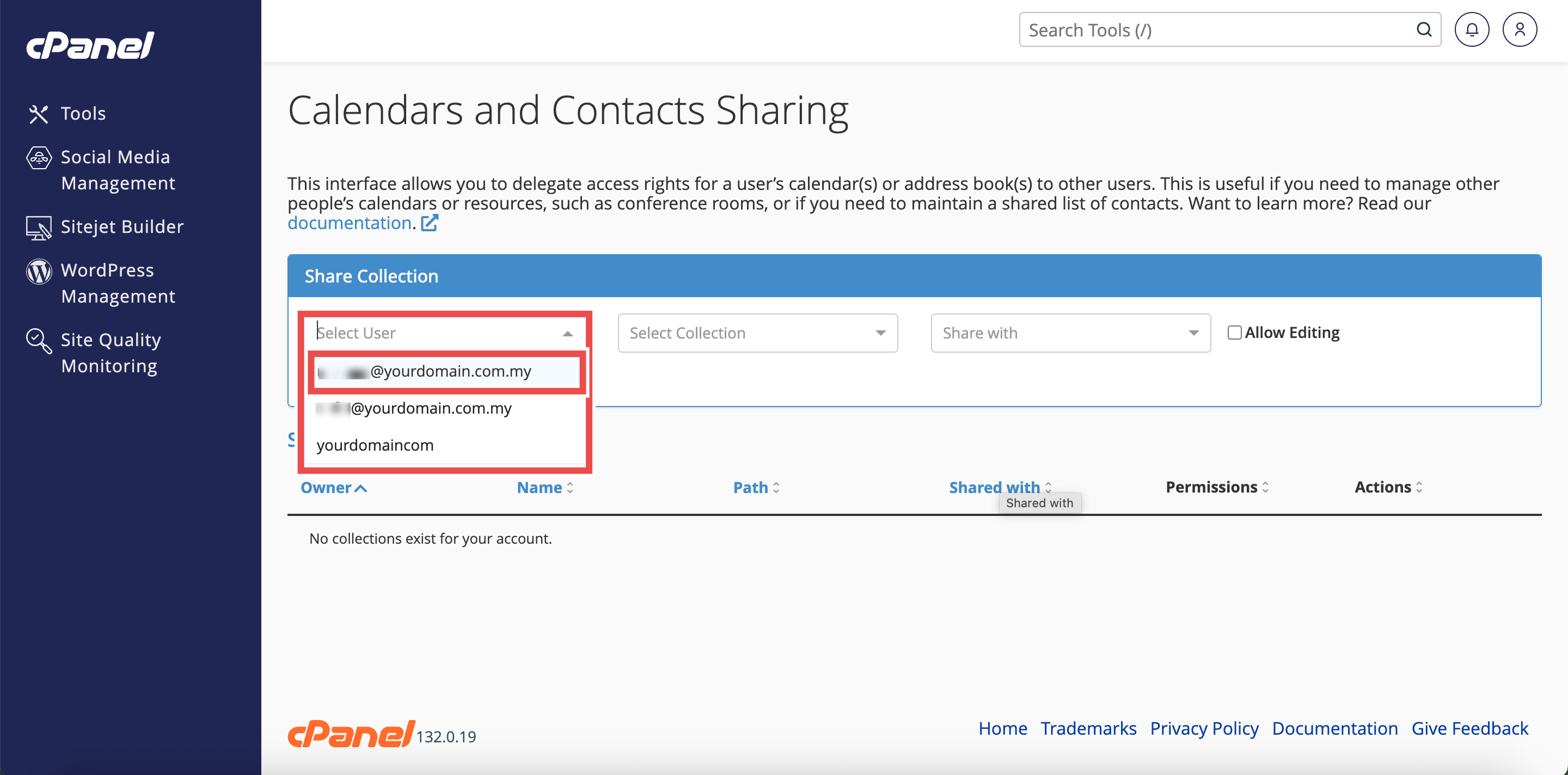Click the WordPress Management icon

38,272
